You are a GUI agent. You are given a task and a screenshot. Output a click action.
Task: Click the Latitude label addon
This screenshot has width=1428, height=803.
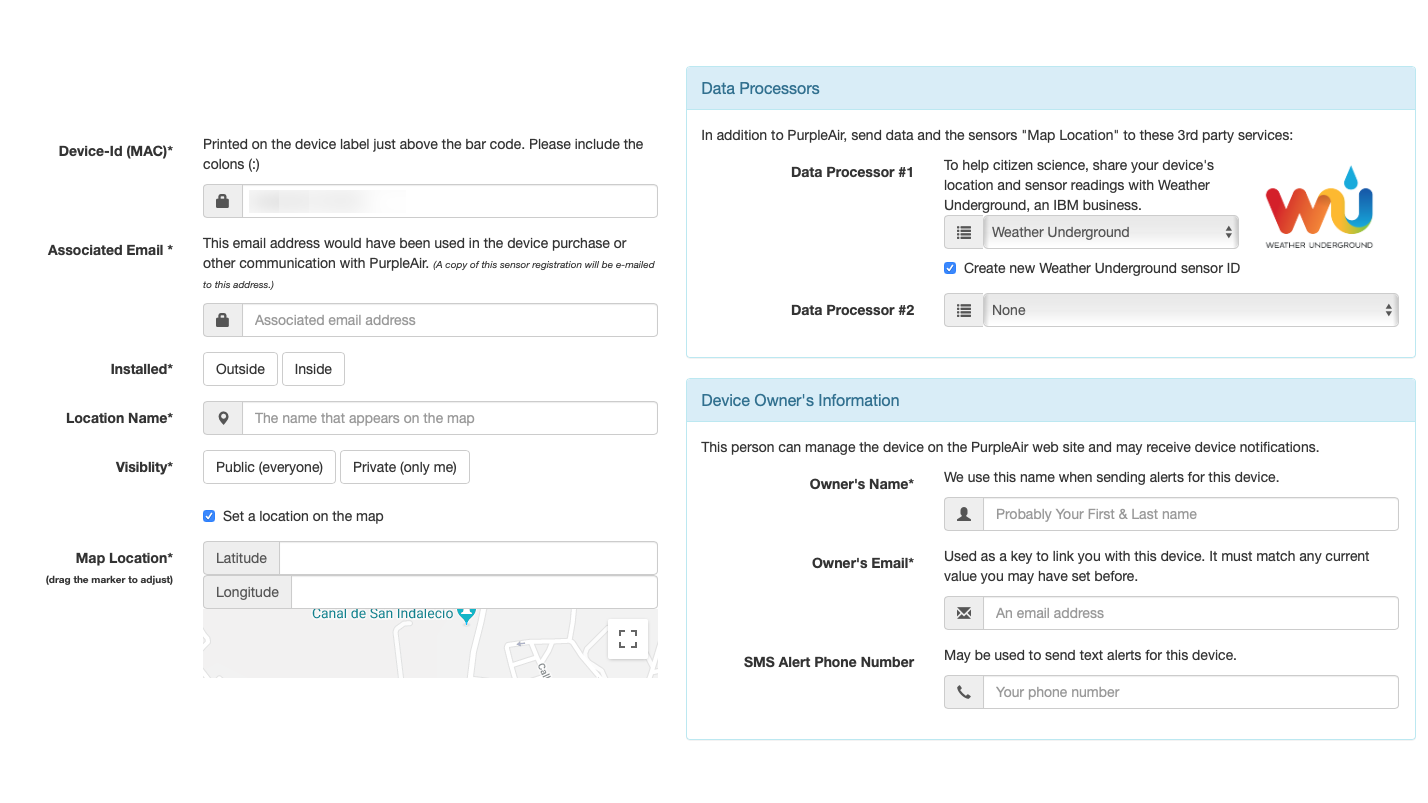[x=241, y=558]
